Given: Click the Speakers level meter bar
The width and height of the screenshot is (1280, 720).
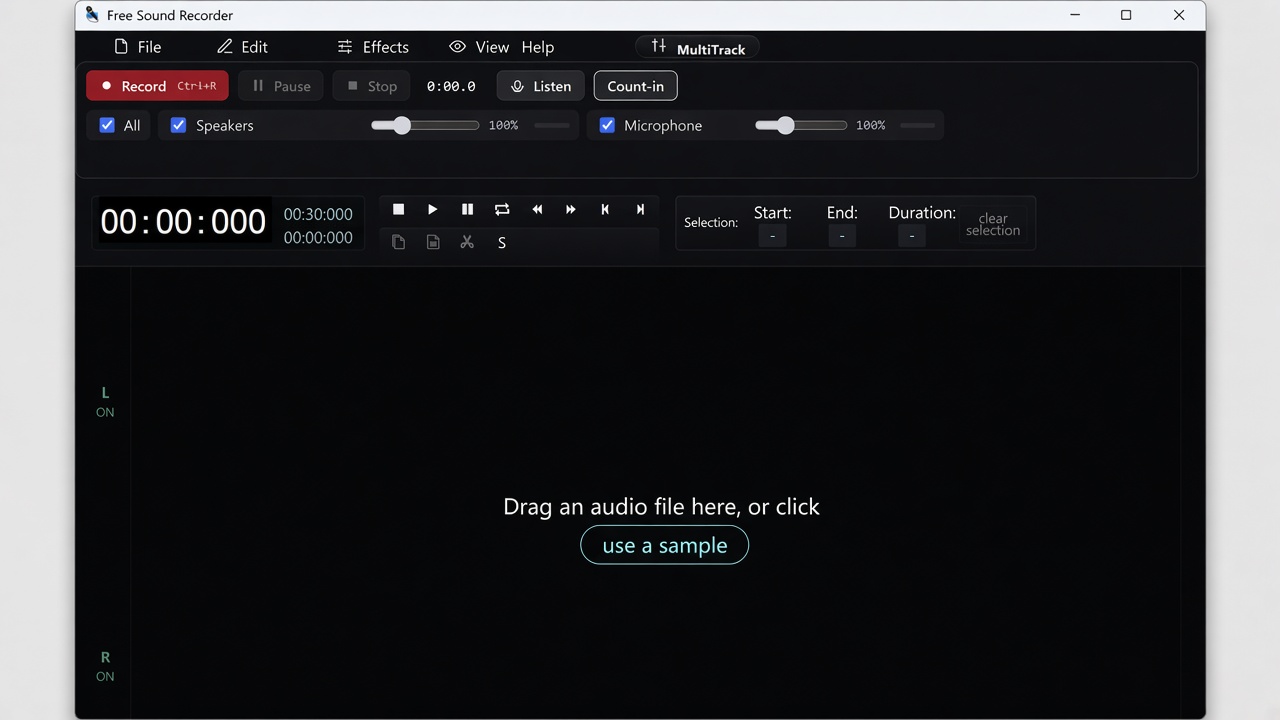Looking at the screenshot, I should click(x=552, y=125).
